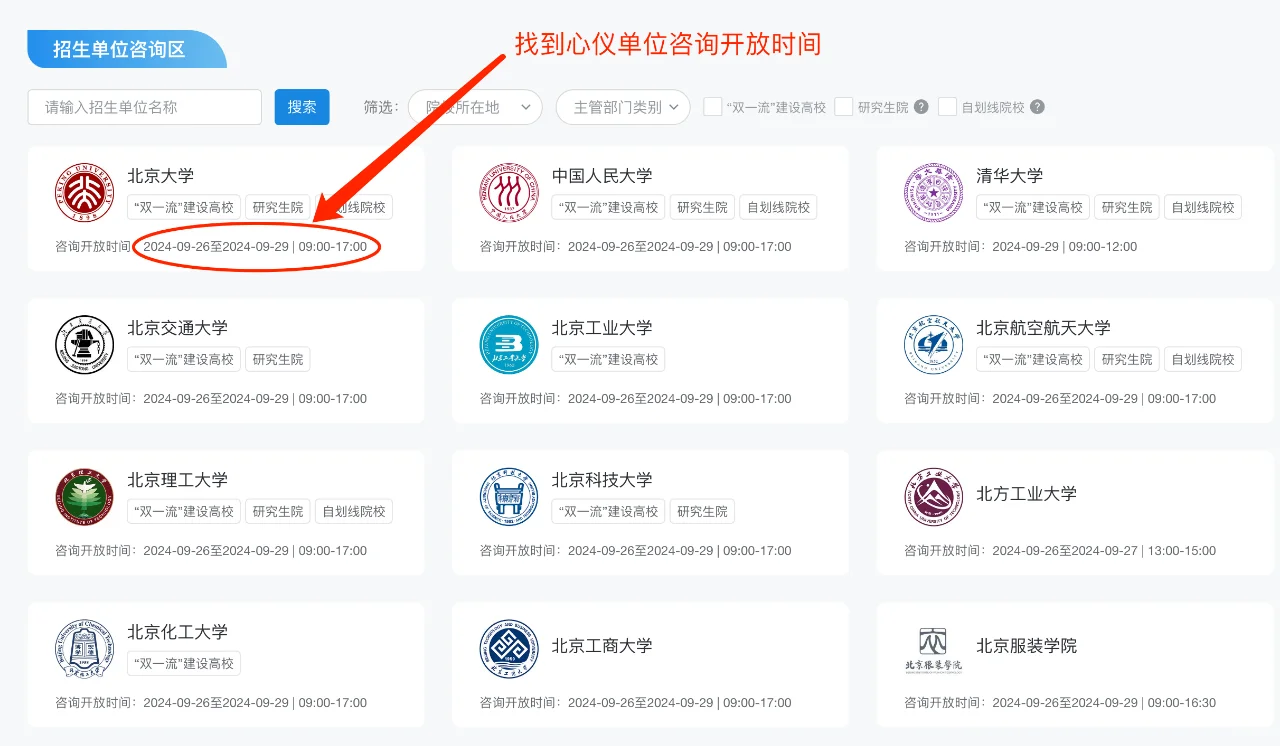Click the 搜索 search button
The width and height of the screenshot is (1280, 746).
pos(301,107)
